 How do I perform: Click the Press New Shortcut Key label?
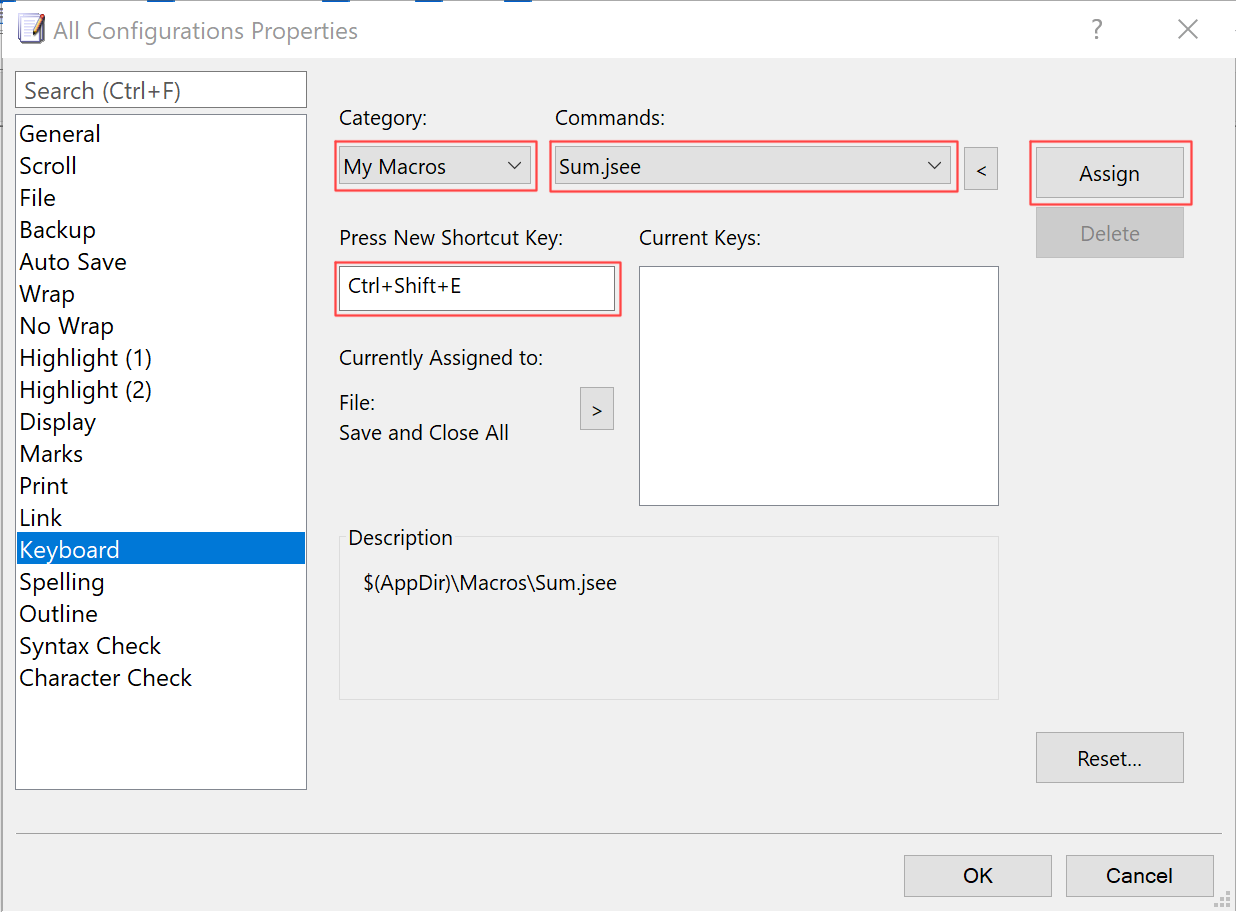451,238
